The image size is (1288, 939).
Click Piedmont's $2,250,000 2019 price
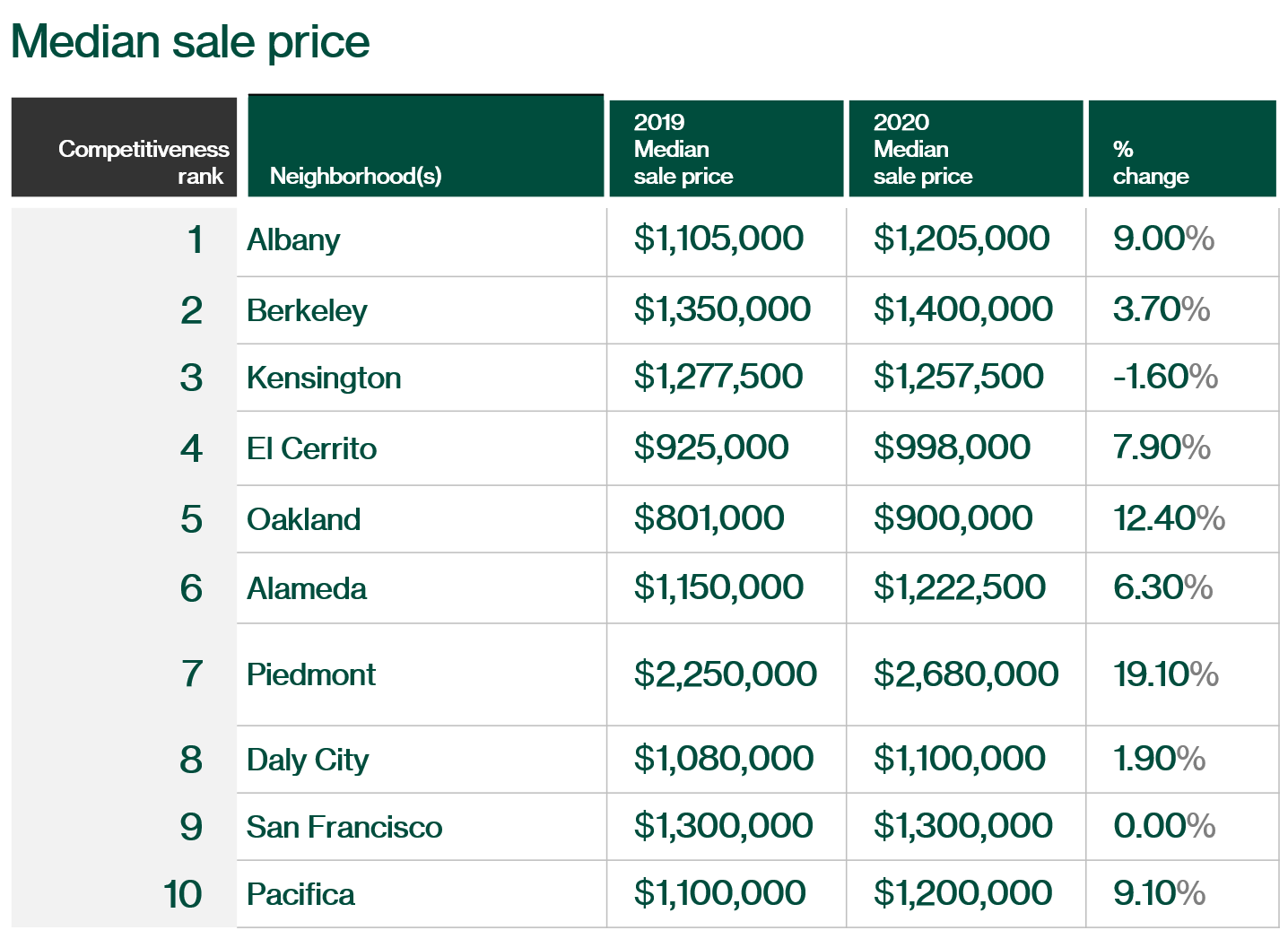pyautogui.click(x=725, y=674)
